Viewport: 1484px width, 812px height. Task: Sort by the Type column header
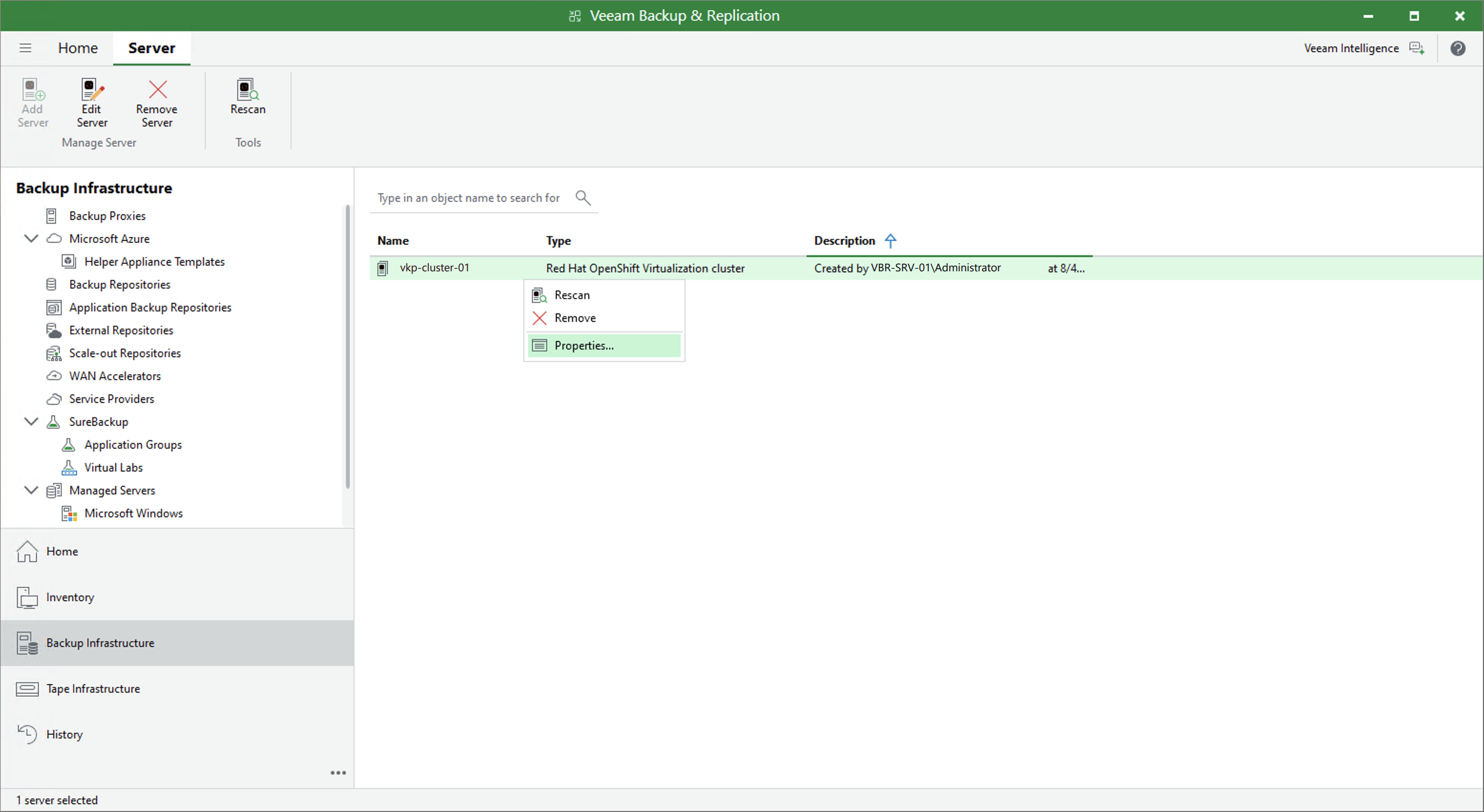558,241
